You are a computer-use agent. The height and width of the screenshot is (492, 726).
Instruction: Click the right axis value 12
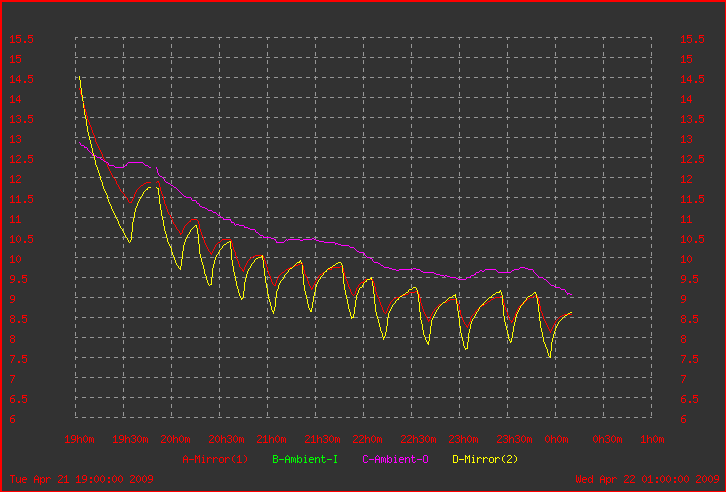coord(686,179)
